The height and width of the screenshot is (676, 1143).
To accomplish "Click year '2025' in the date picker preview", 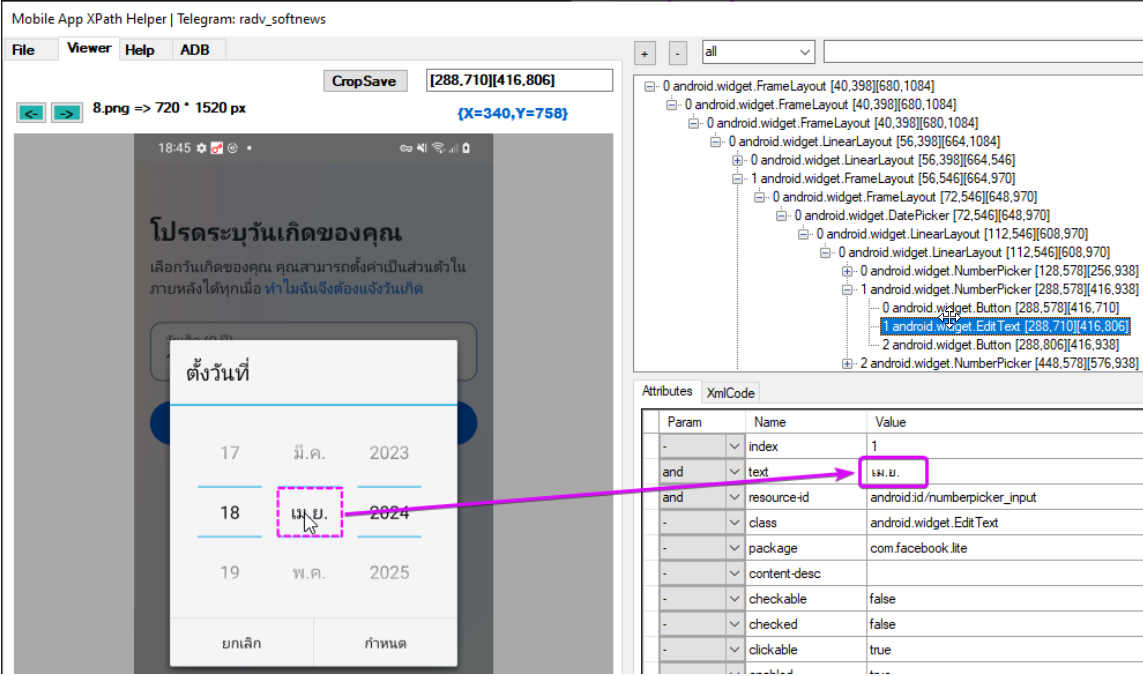I will tap(389, 572).
